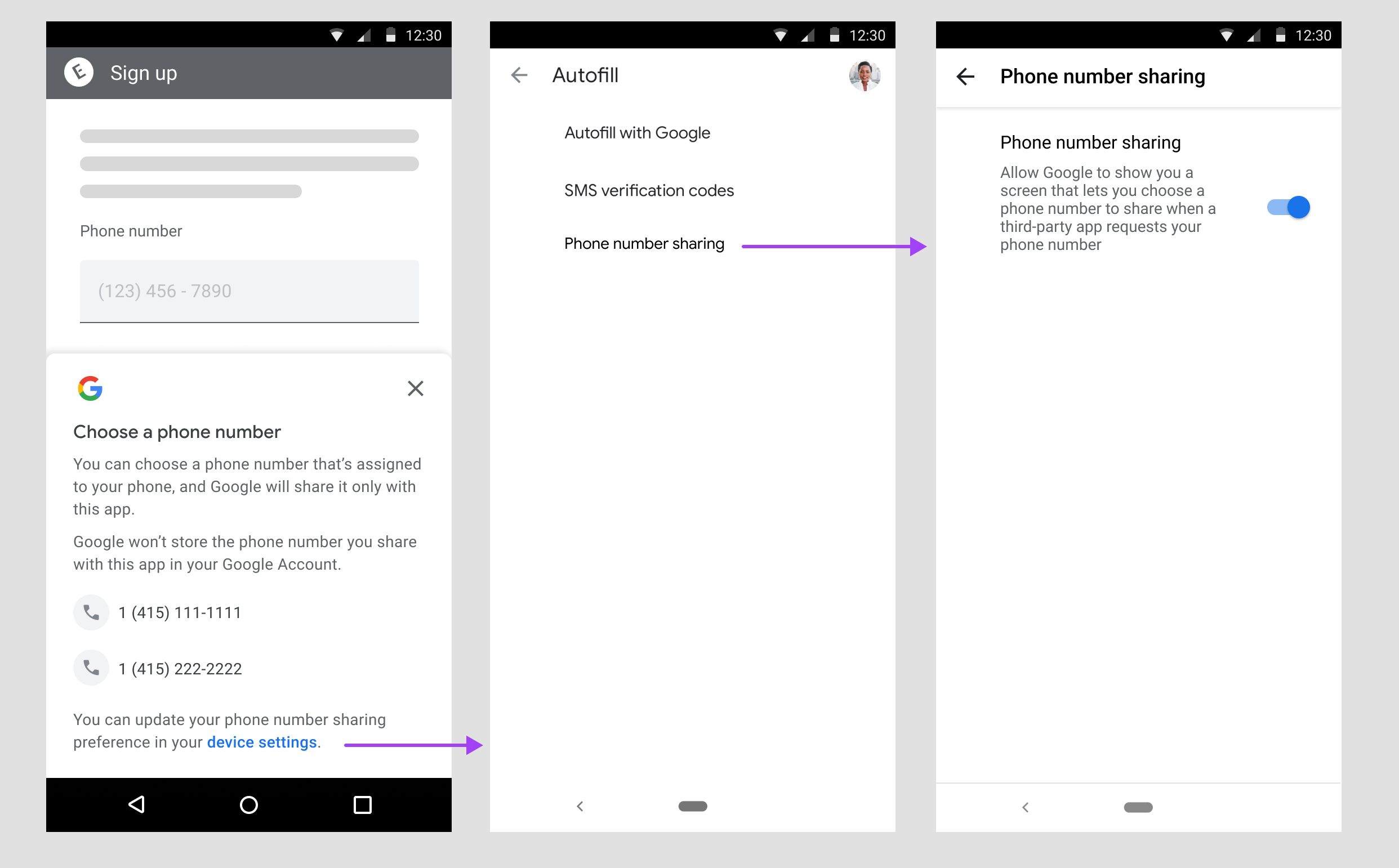1399x868 pixels.
Task: Tap Phone number field input
Action: (247, 291)
